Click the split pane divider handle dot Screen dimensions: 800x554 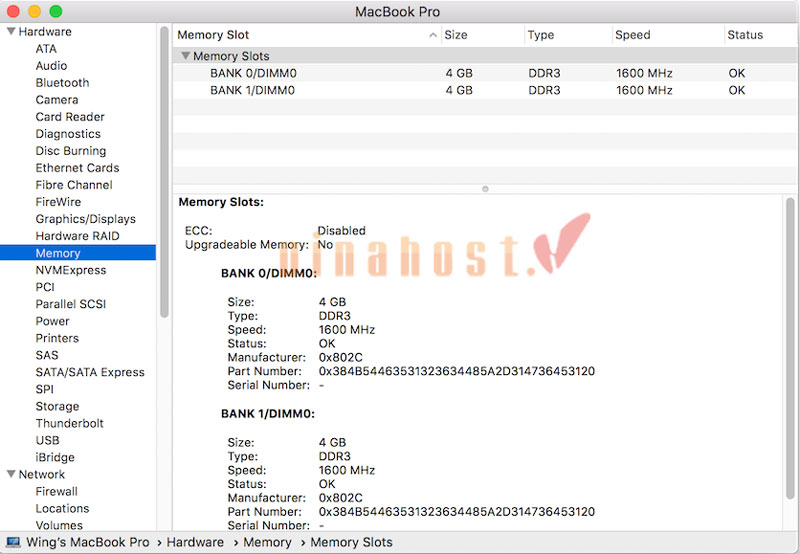(x=485, y=189)
